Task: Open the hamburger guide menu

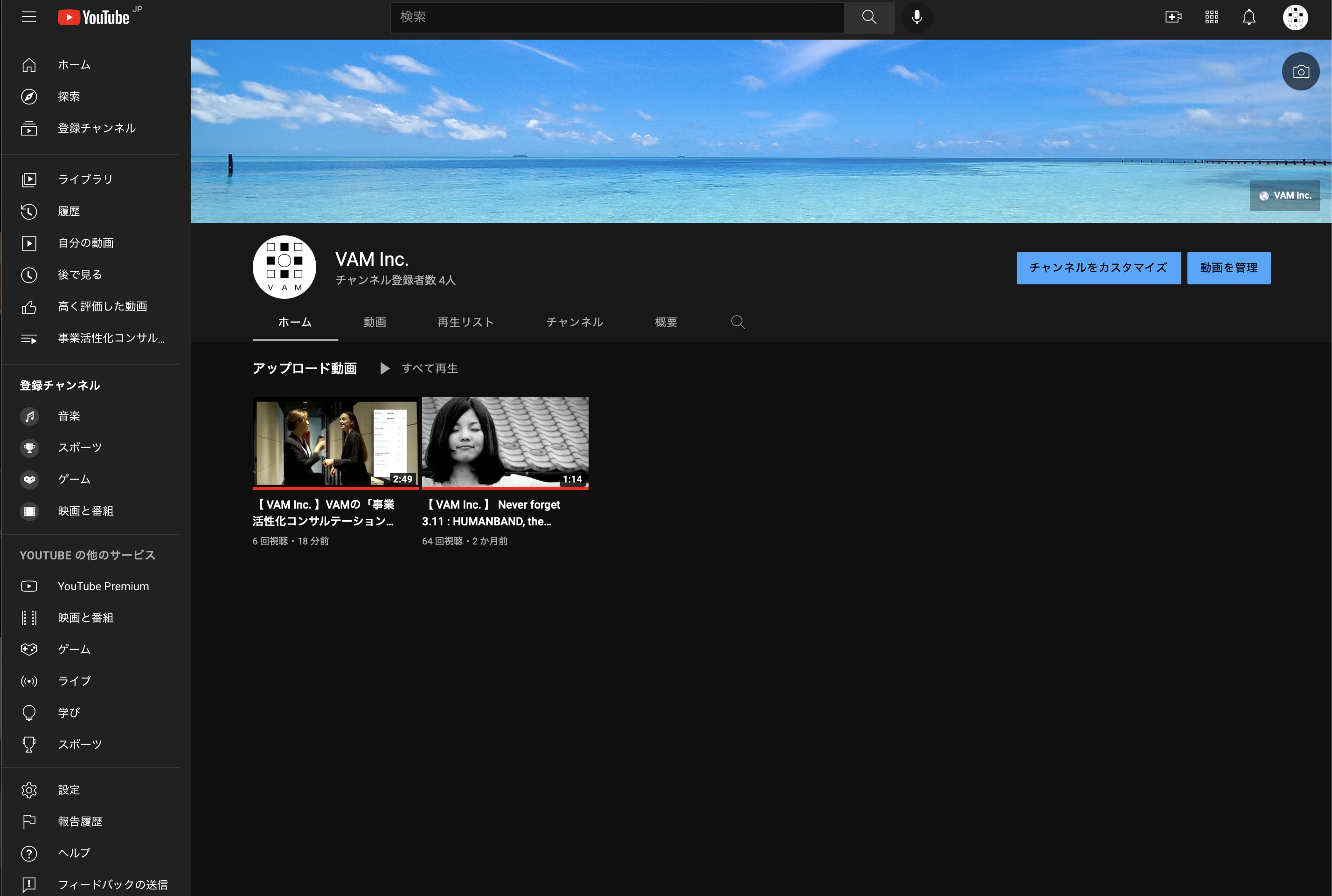Action: 29,17
